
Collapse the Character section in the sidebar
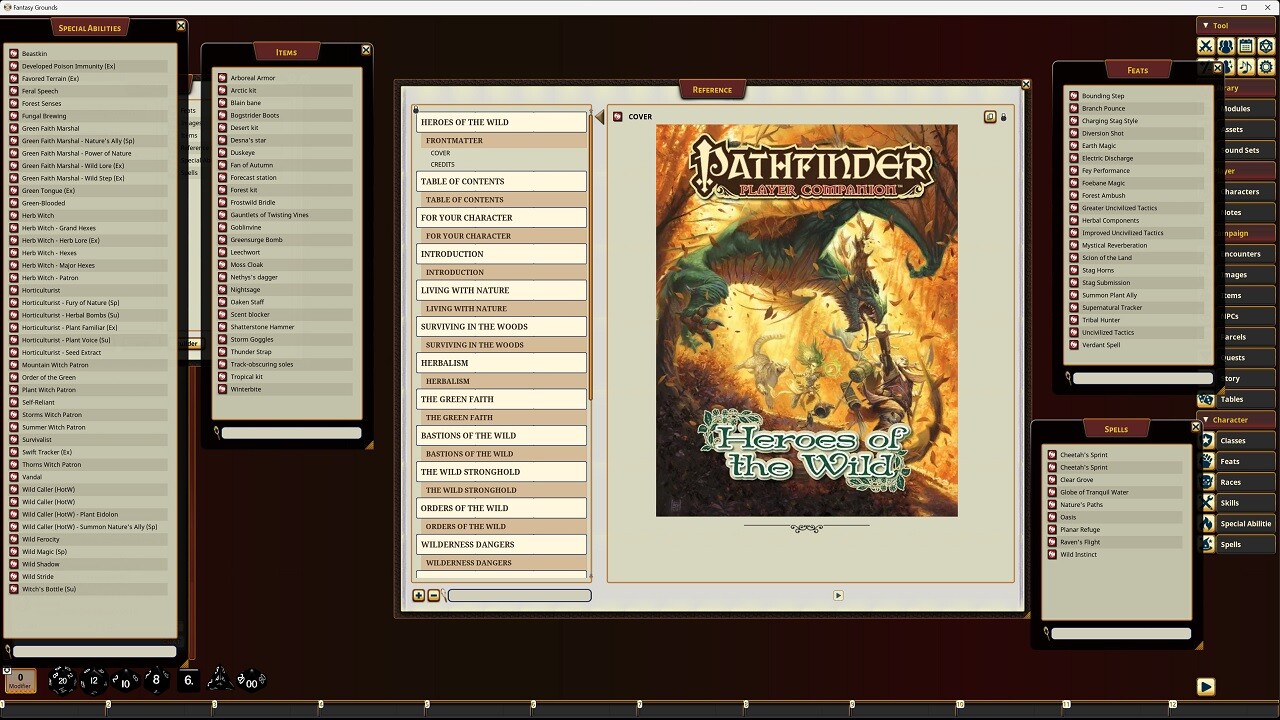[x=1207, y=419]
